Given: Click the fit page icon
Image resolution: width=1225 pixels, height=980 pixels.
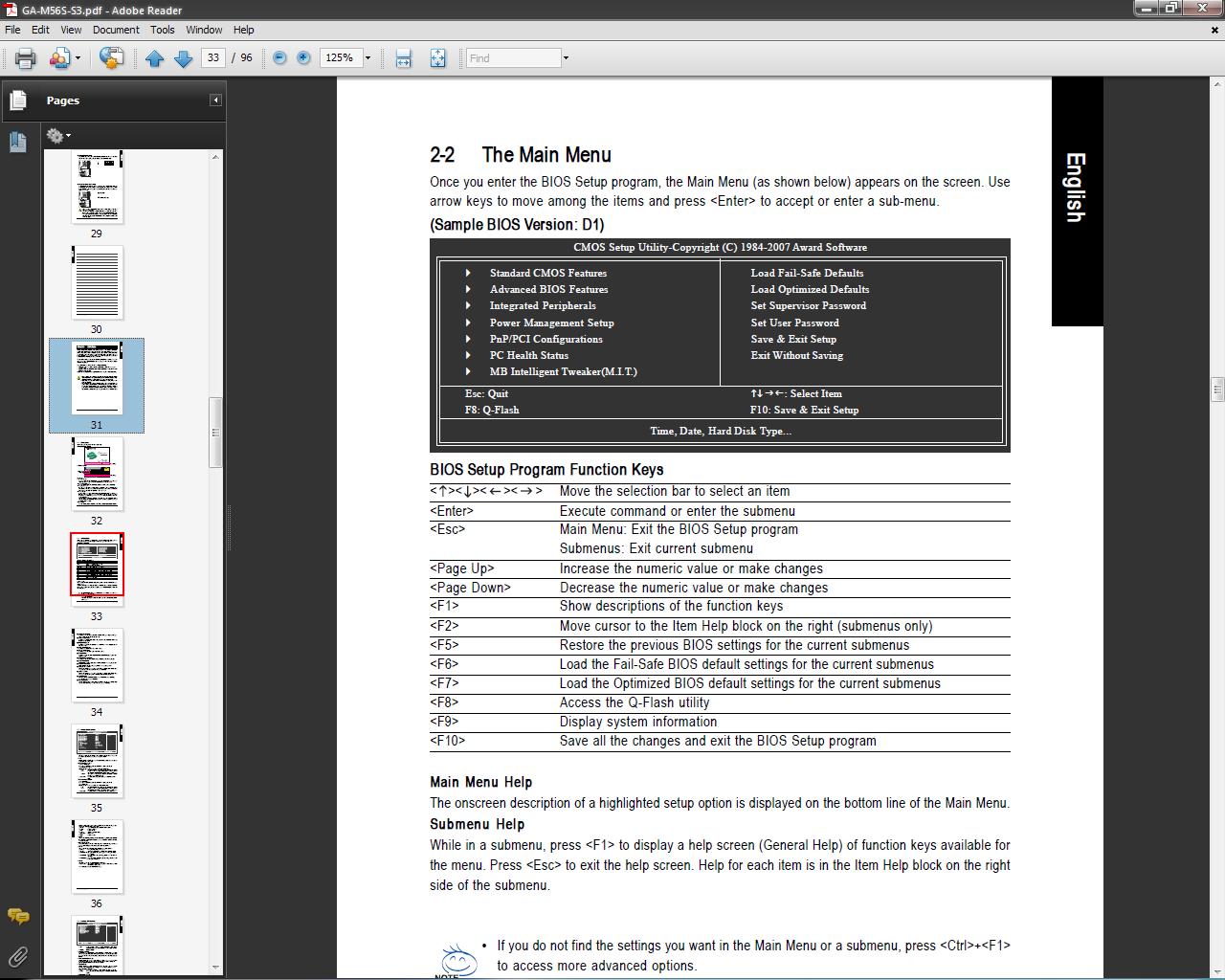Looking at the screenshot, I should tap(437, 58).
